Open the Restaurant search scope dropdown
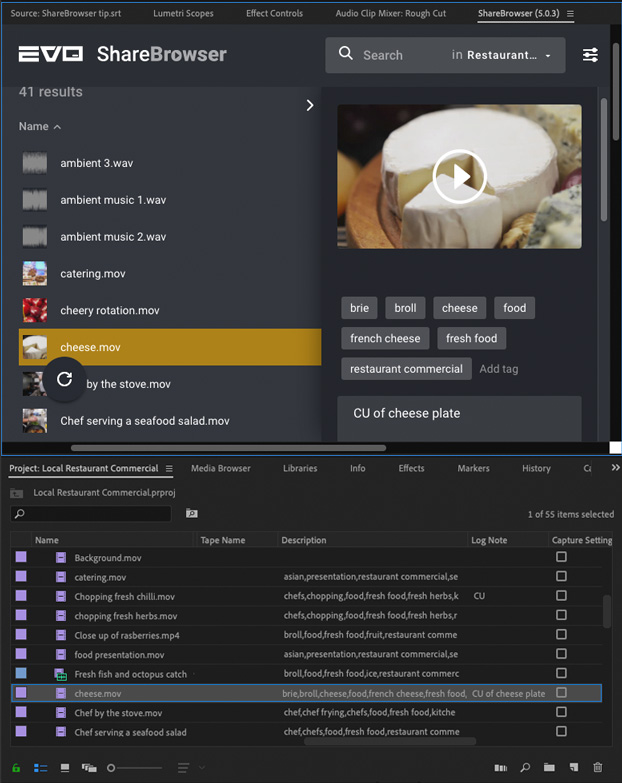 pyautogui.click(x=501, y=55)
